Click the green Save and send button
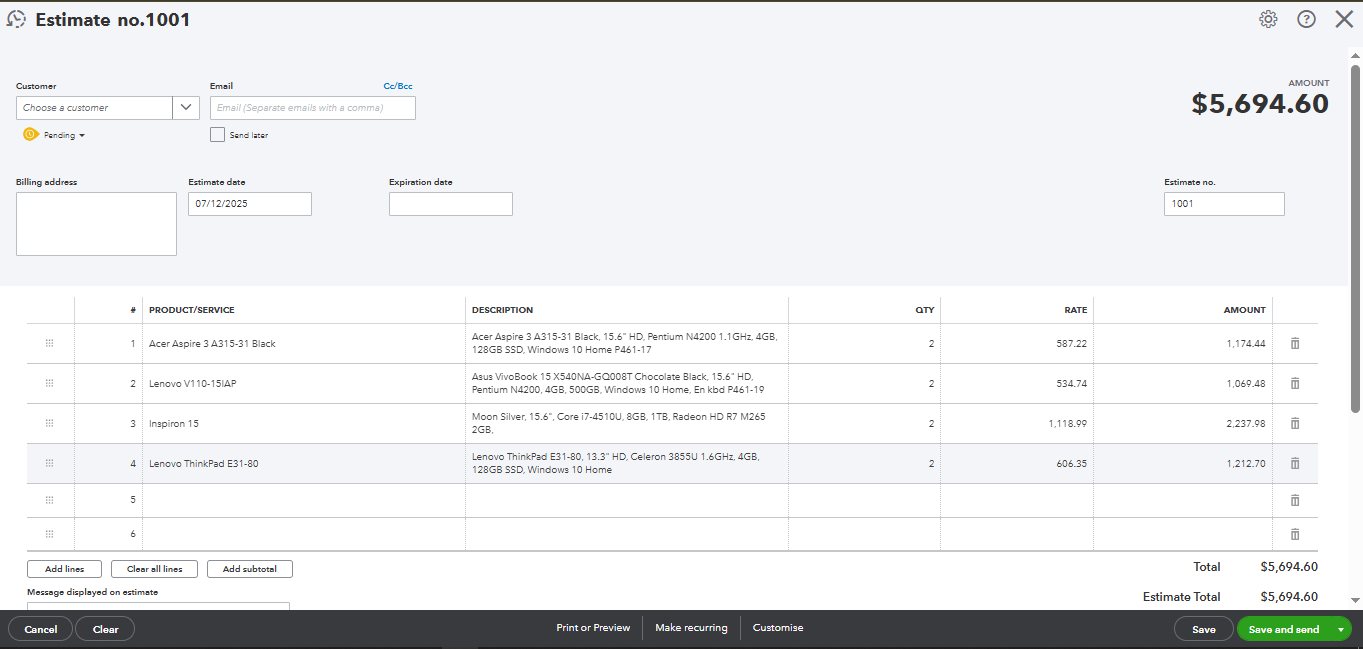This screenshot has height=649, width=1363. pyautogui.click(x=1284, y=629)
